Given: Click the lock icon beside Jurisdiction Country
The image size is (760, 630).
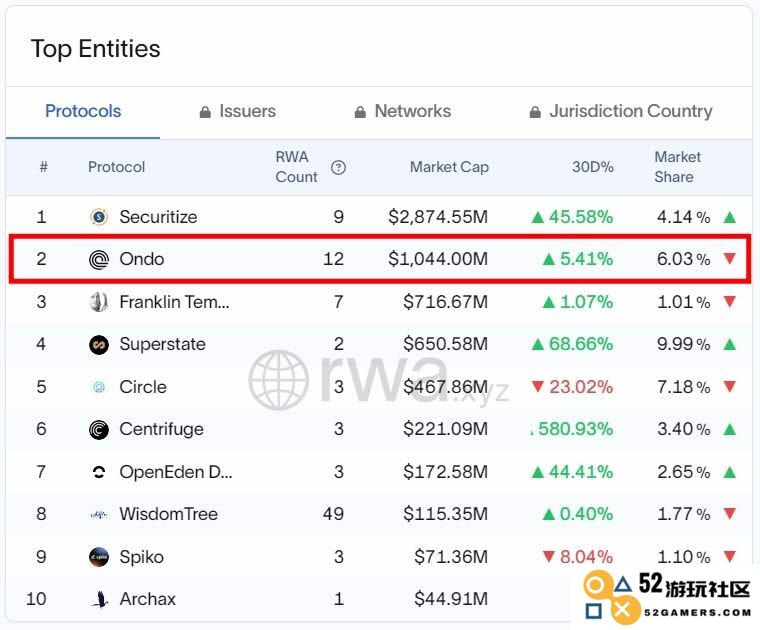Looking at the screenshot, I should (535, 112).
